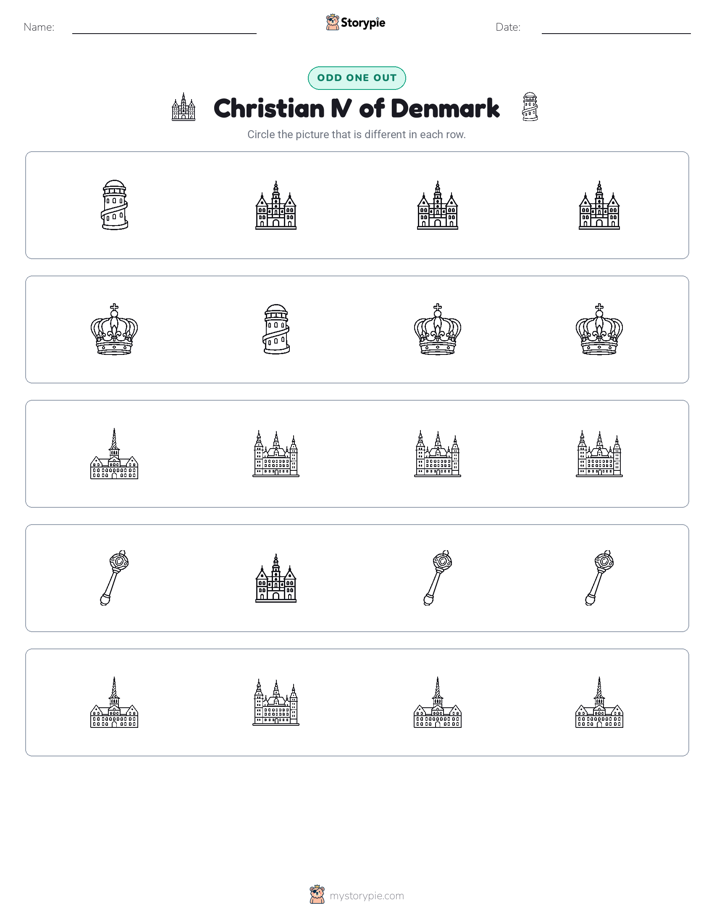The width and height of the screenshot is (714, 924).
Task: Click the Name line field
Action: 164,27
